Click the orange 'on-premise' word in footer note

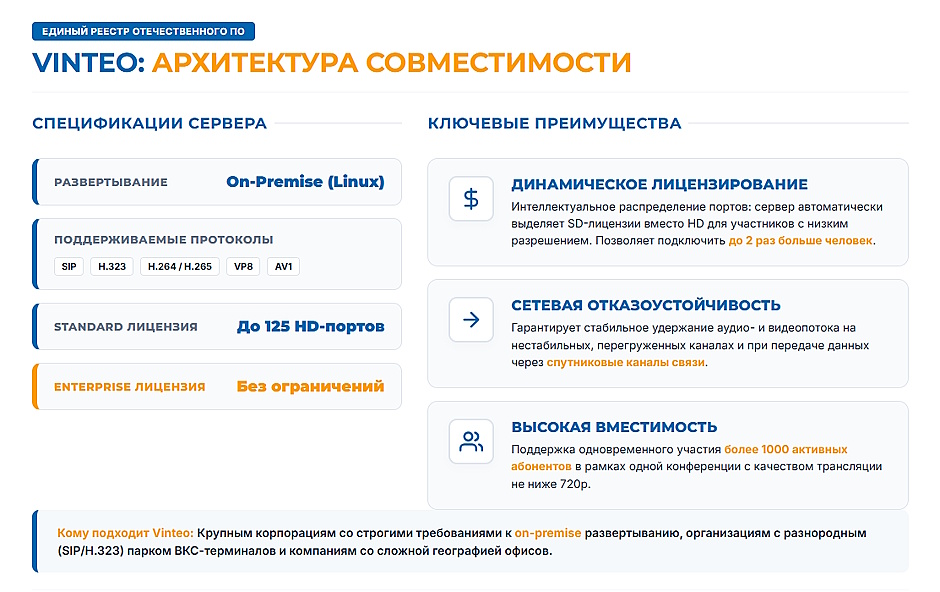coord(548,533)
